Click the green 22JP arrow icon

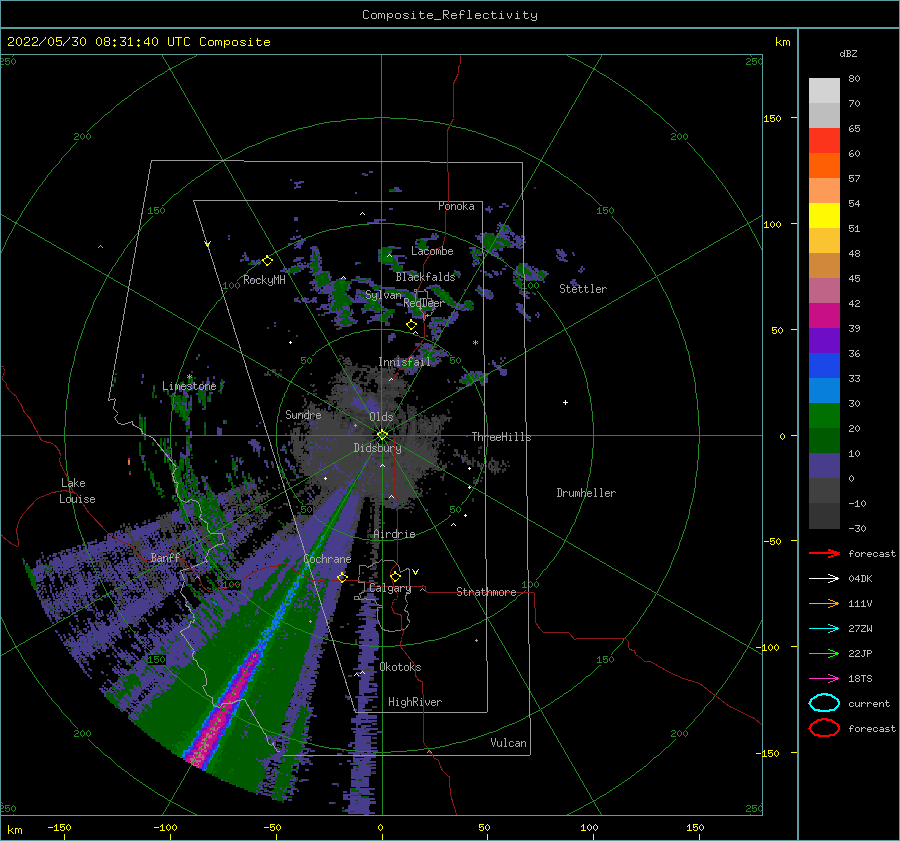pos(824,653)
